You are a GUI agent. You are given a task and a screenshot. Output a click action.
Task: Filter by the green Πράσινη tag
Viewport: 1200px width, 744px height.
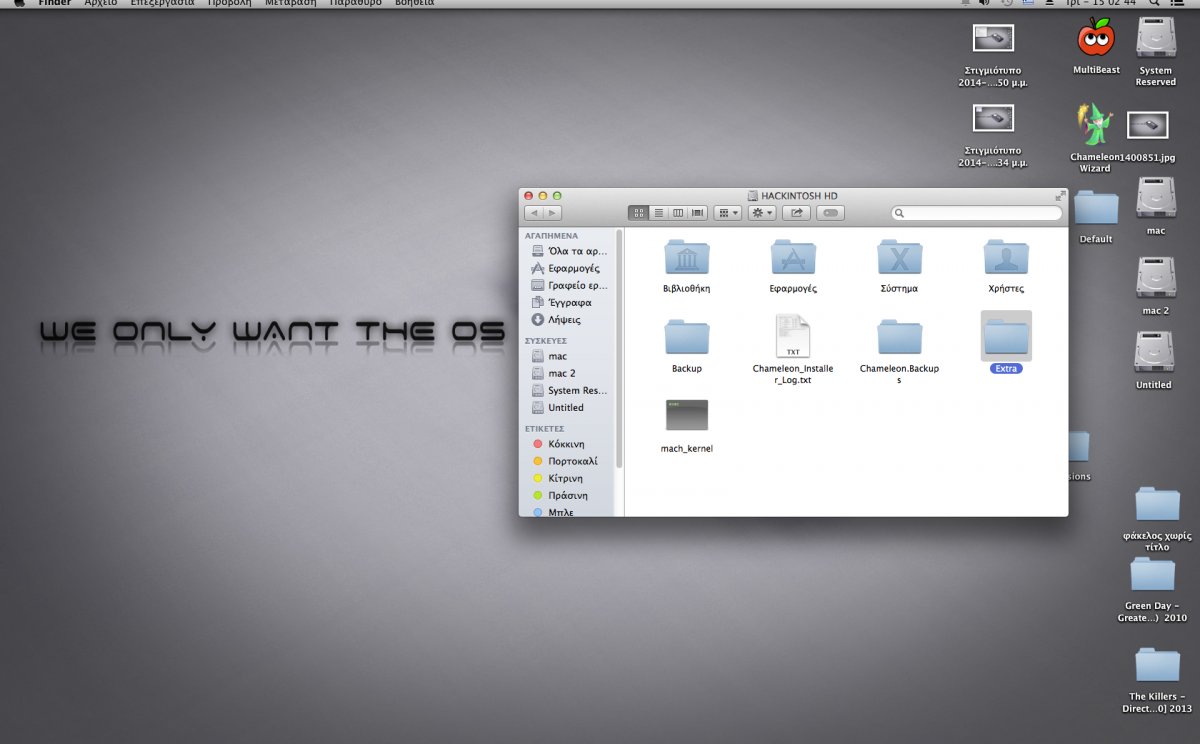click(559, 496)
